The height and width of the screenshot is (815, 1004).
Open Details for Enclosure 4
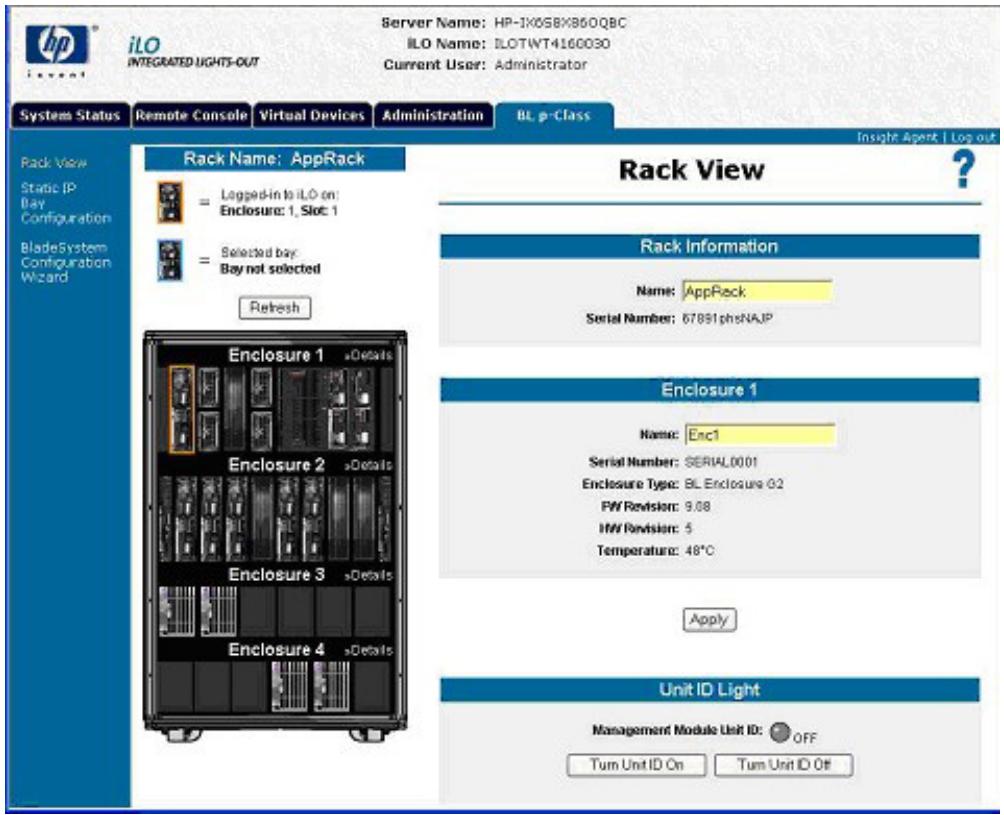coord(368,650)
